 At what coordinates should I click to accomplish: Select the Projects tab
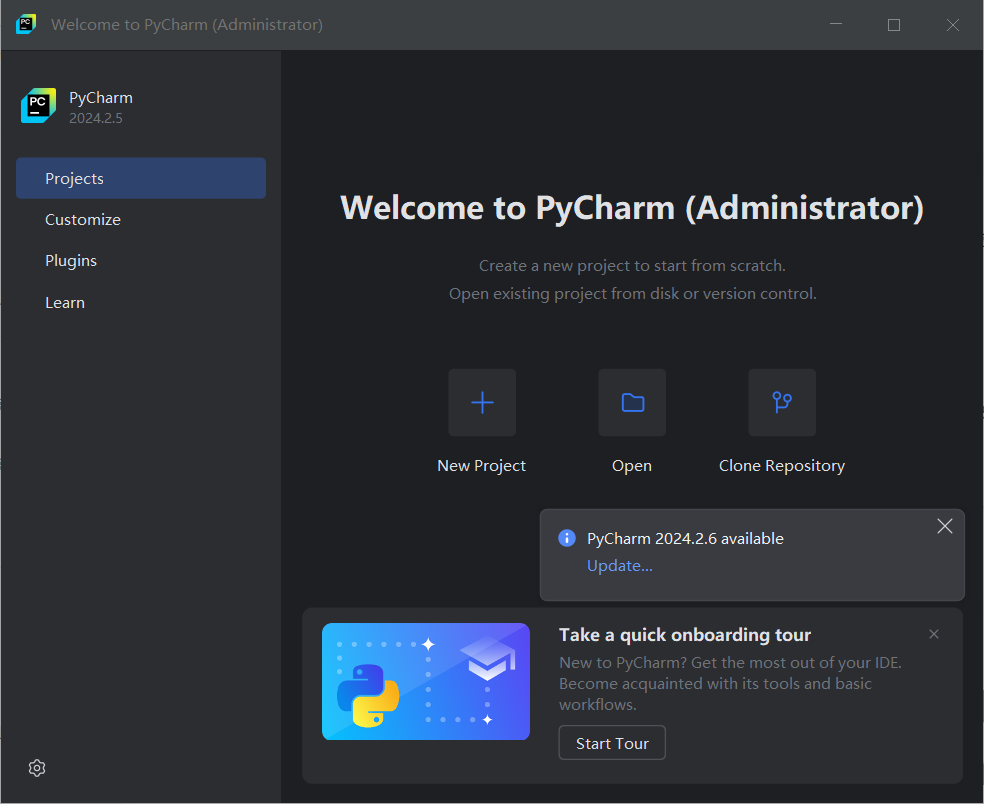[141, 178]
